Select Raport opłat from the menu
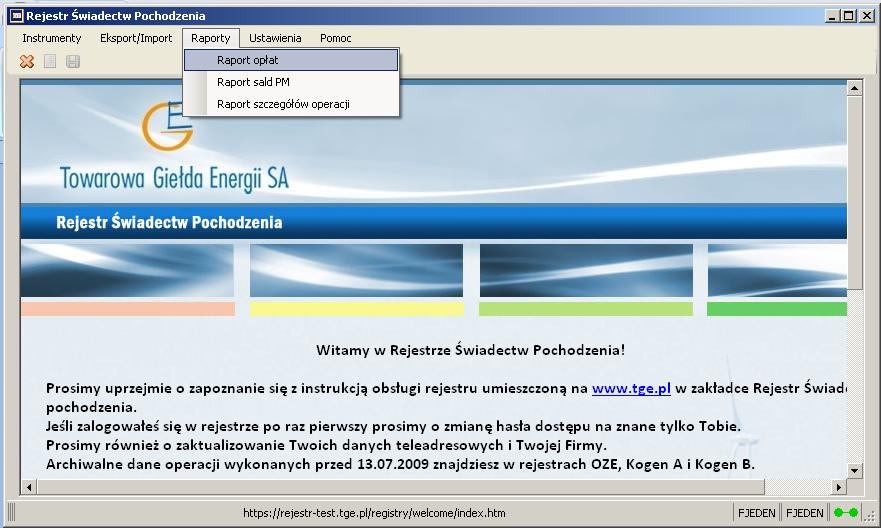Viewport: 881px width, 528px height. [x=291, y=60]
